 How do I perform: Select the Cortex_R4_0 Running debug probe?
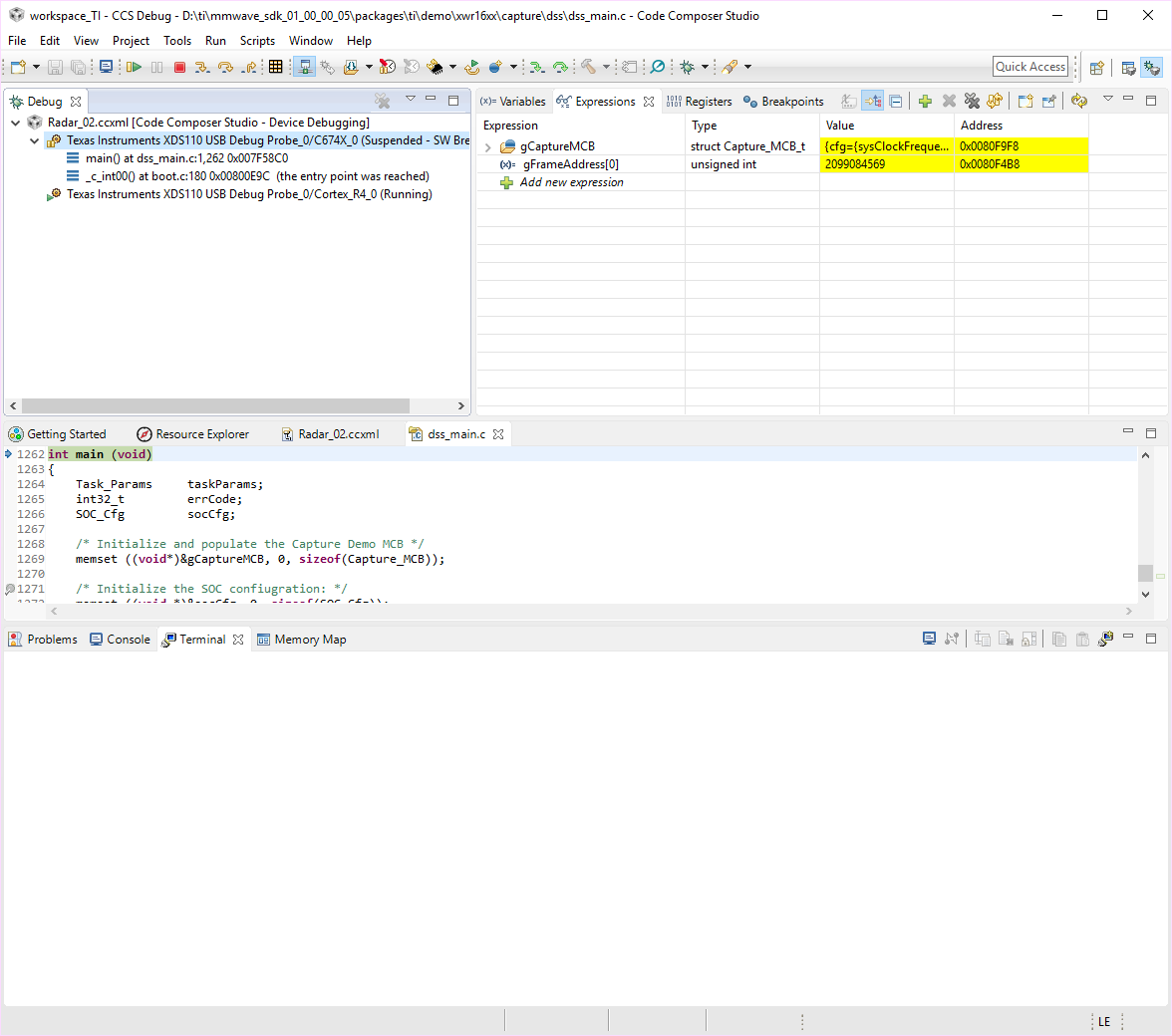pos(249,194)
